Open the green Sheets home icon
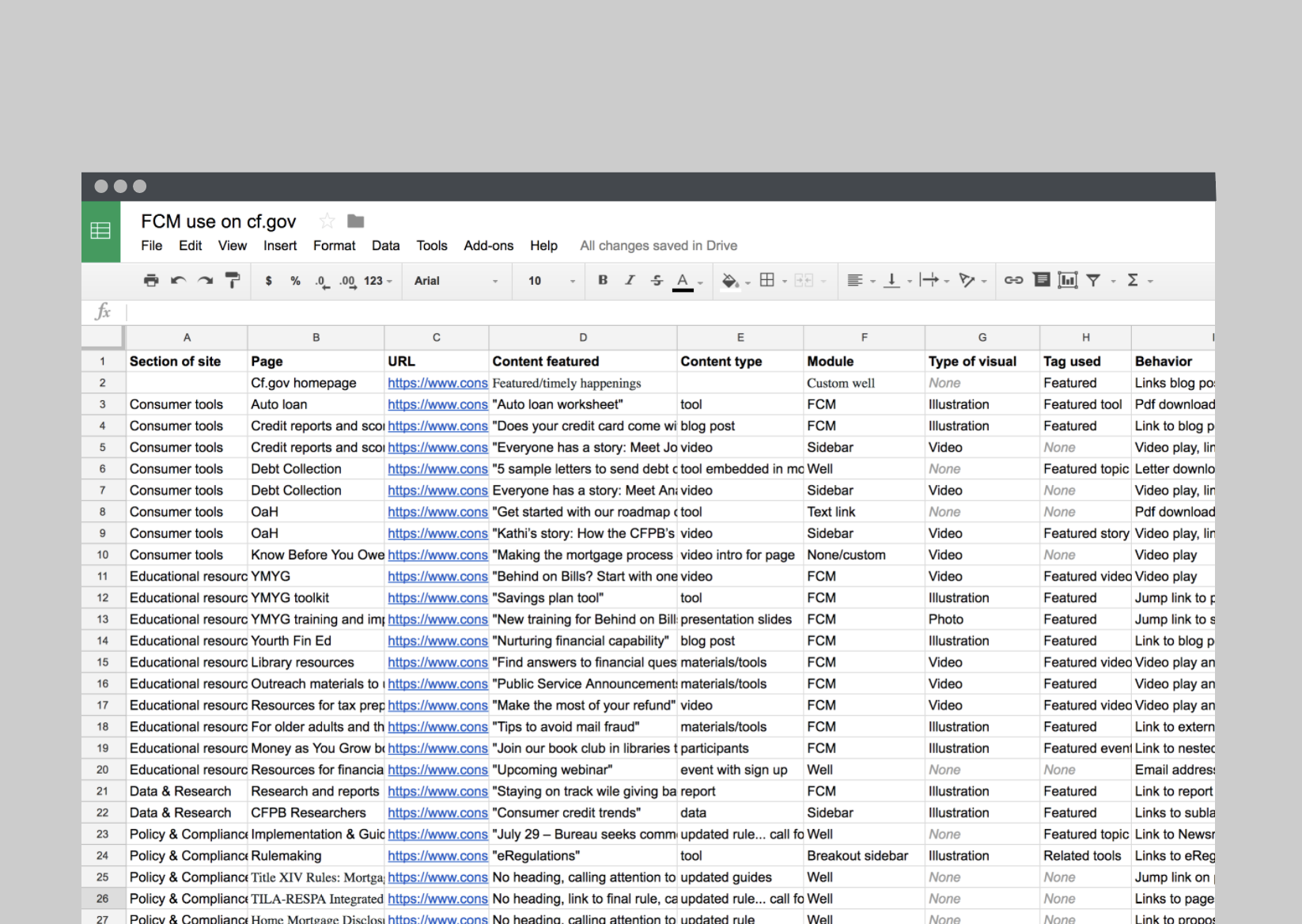This screenshot has height=924, width=1302. (x=100, y=231)
